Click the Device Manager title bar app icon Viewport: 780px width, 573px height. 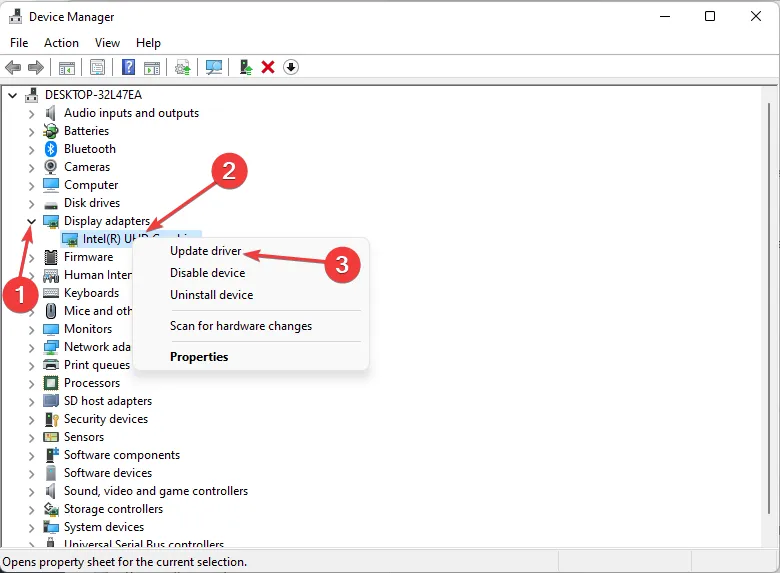tap(15, 16)
